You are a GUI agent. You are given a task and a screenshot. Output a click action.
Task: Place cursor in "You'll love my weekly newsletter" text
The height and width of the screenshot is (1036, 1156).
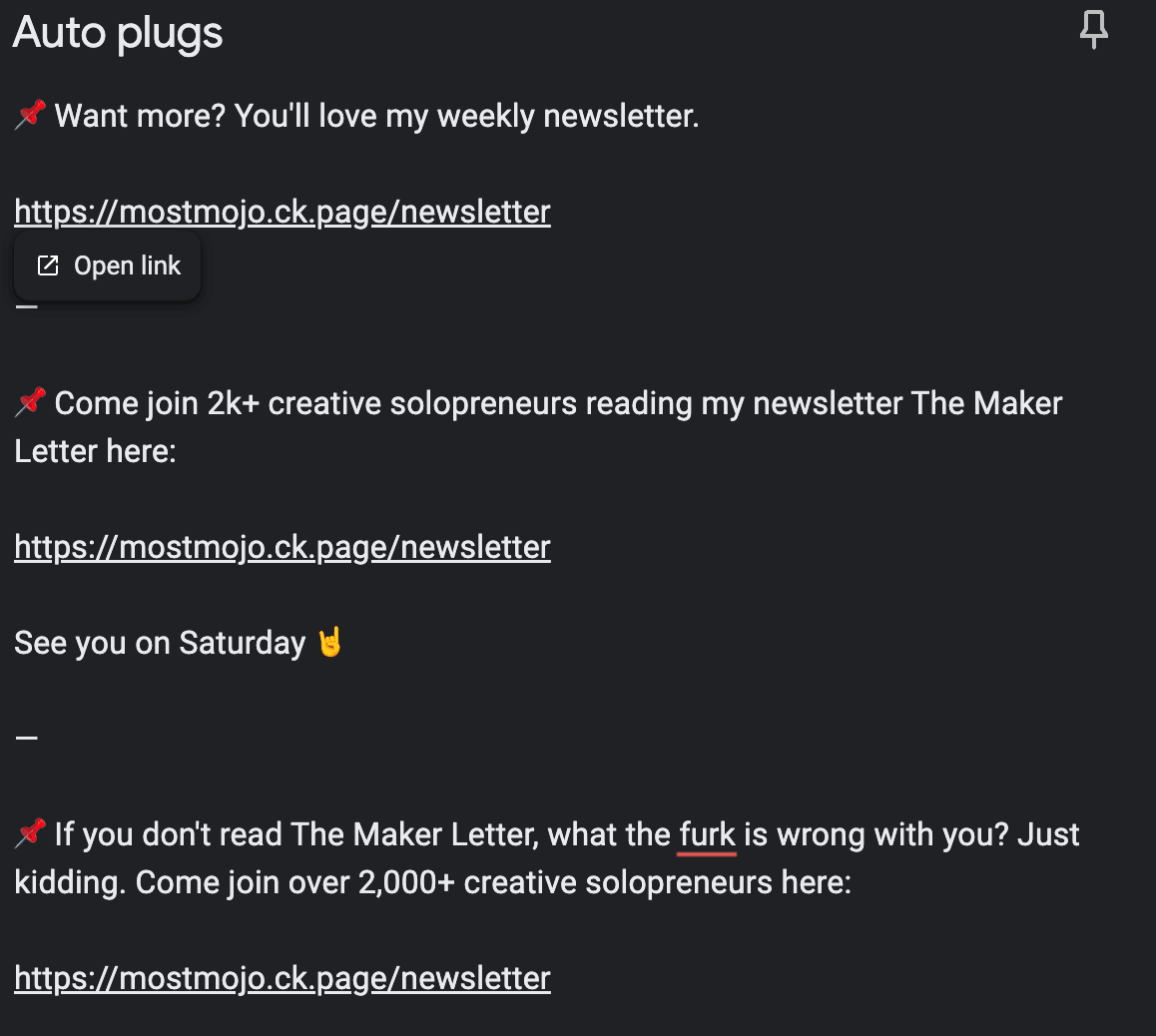(466, 117)
